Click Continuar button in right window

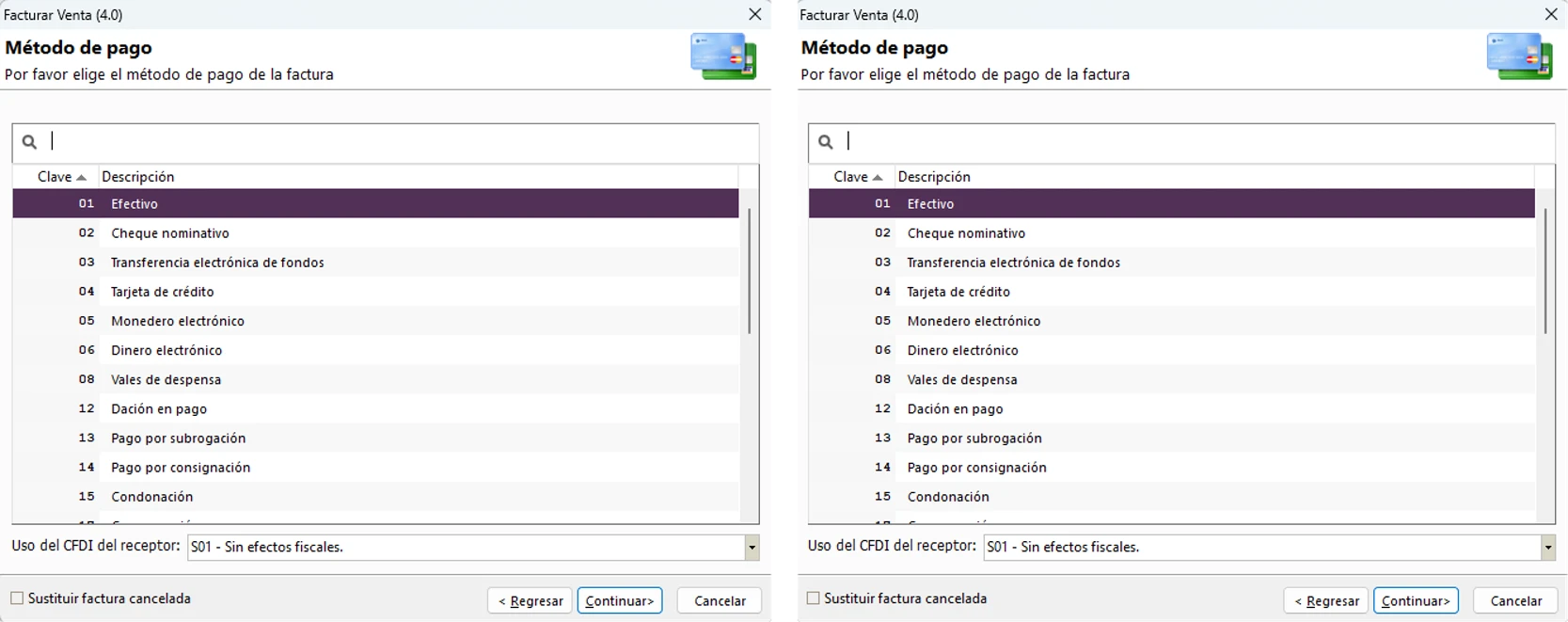click(x=1416, y=600)
